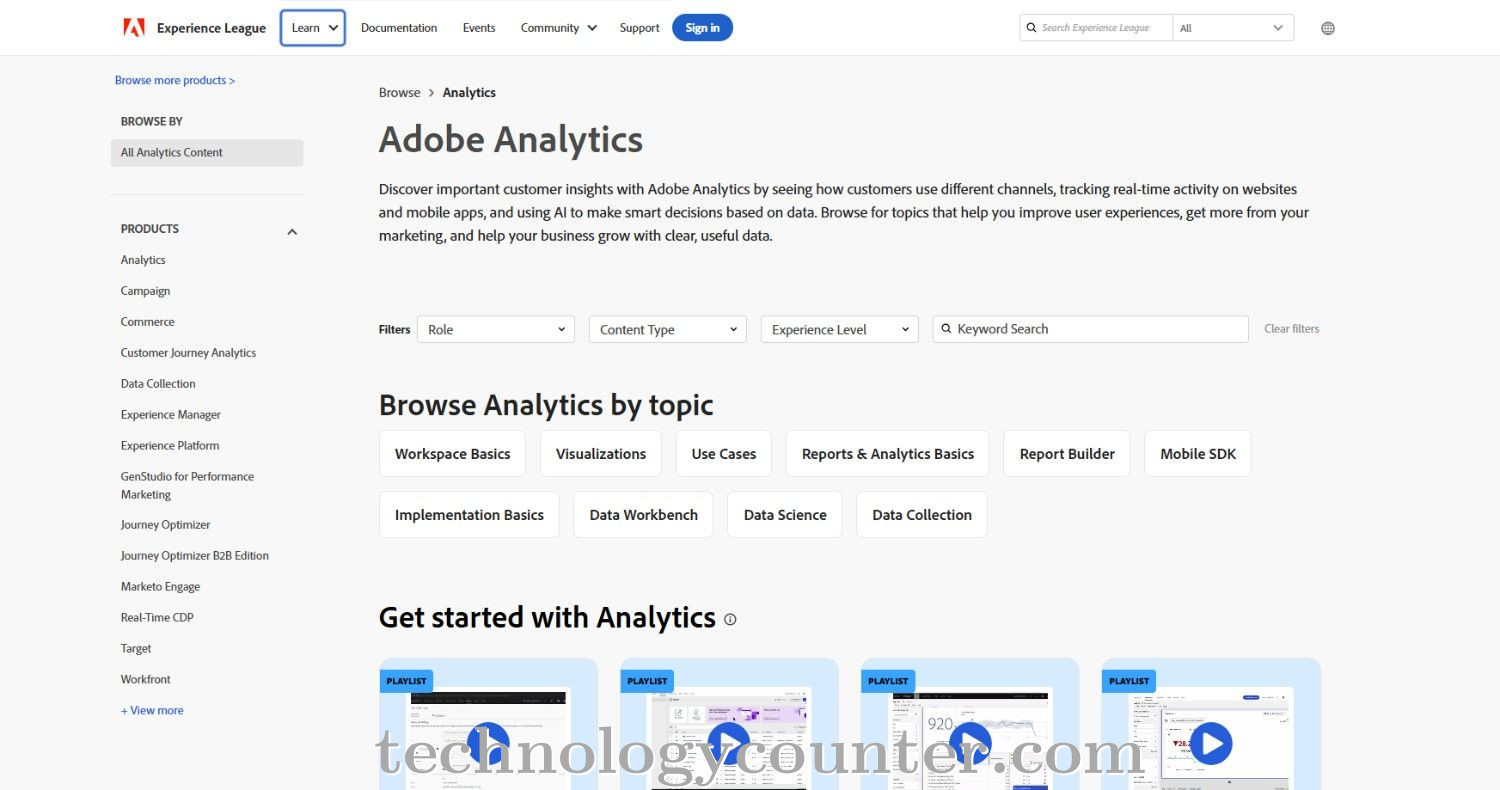Open the globe language selector icon
The width and height of the screenshot is (1500, 790).
tap(1327, 27)
